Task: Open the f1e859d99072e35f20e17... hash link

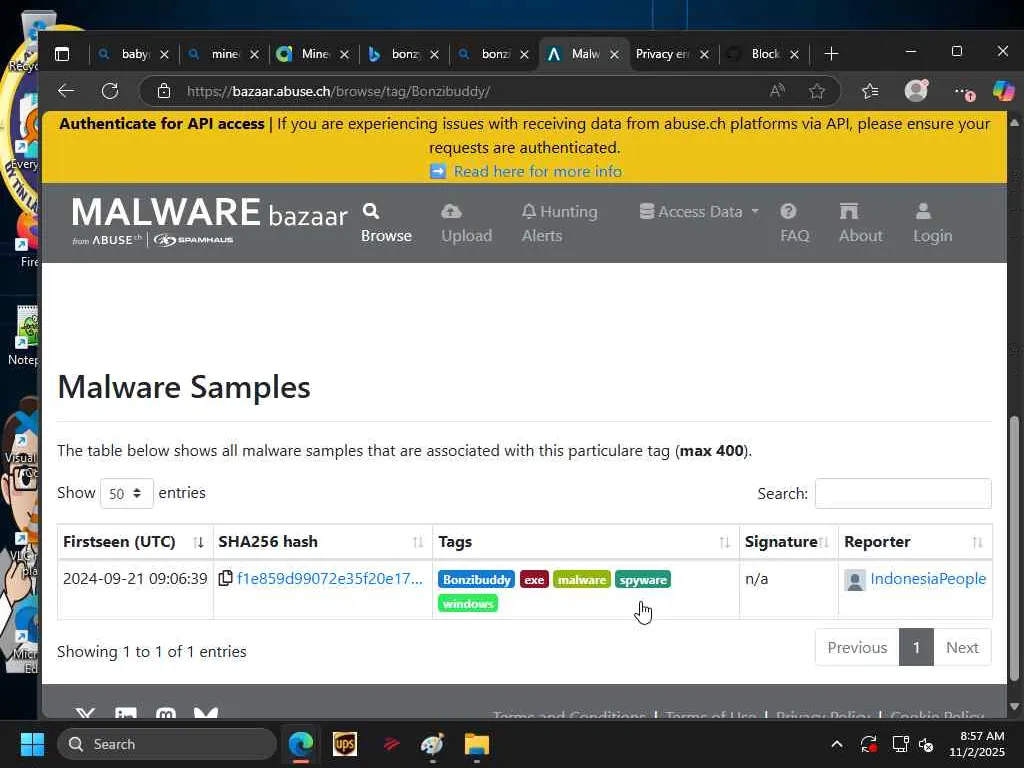Action: [329, 579]
